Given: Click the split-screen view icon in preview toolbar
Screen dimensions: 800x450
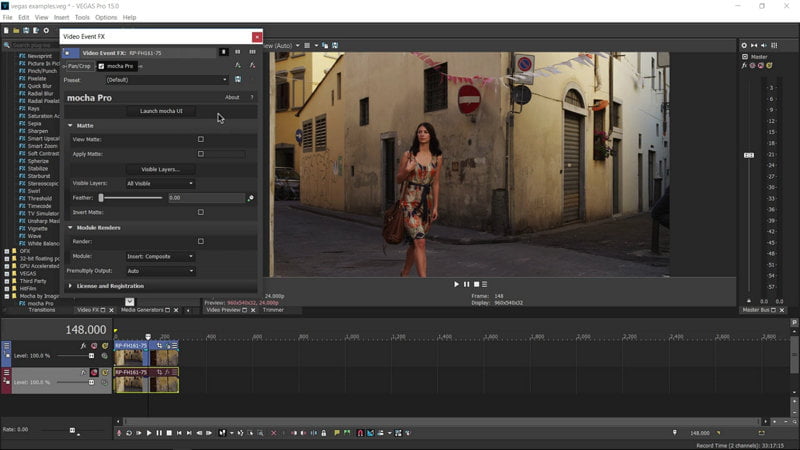Looking at the screenshot, I should pos(307,45).
